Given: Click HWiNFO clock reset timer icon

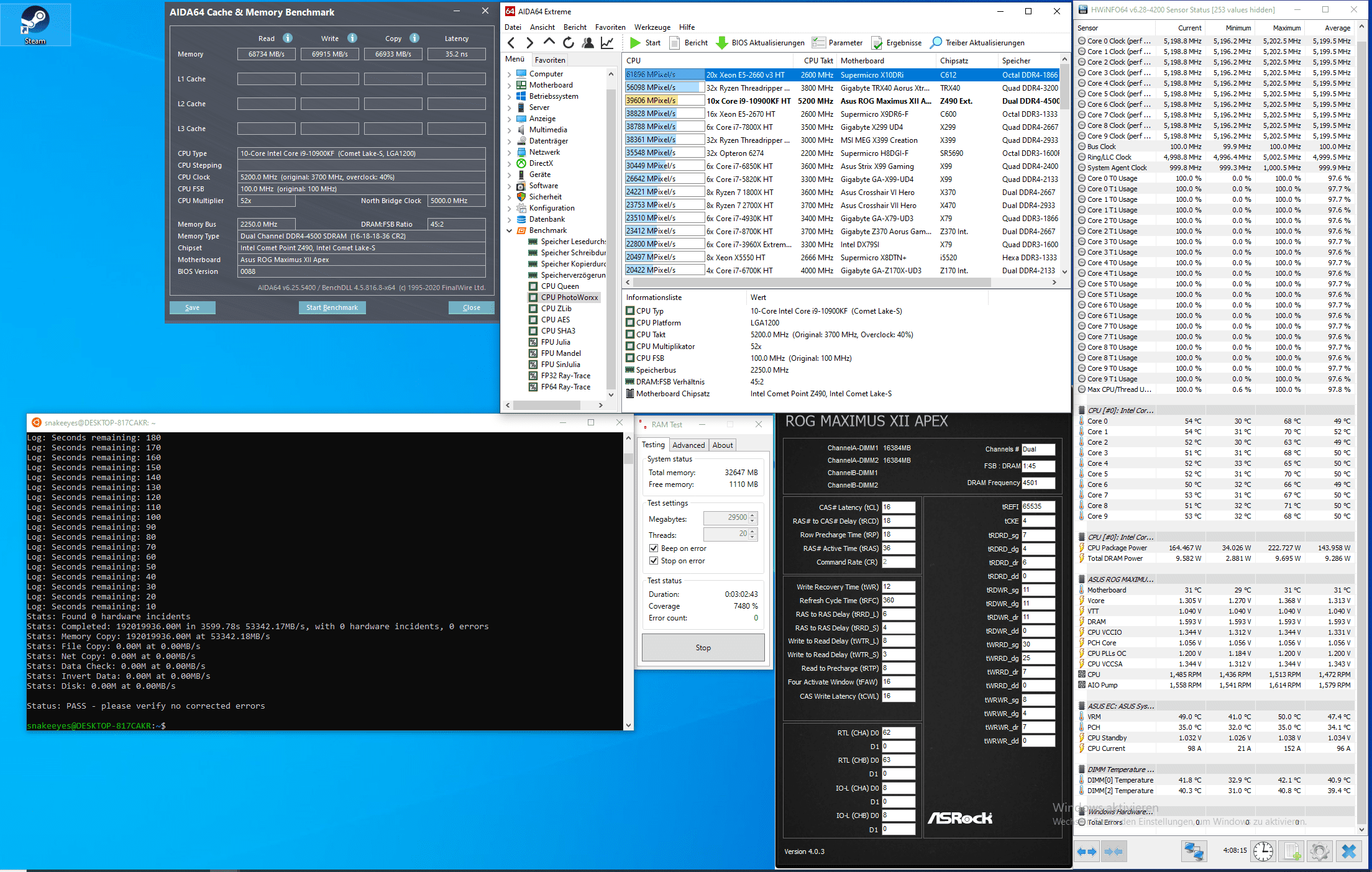Looking at the screenshot, I should coord(1263,851).
